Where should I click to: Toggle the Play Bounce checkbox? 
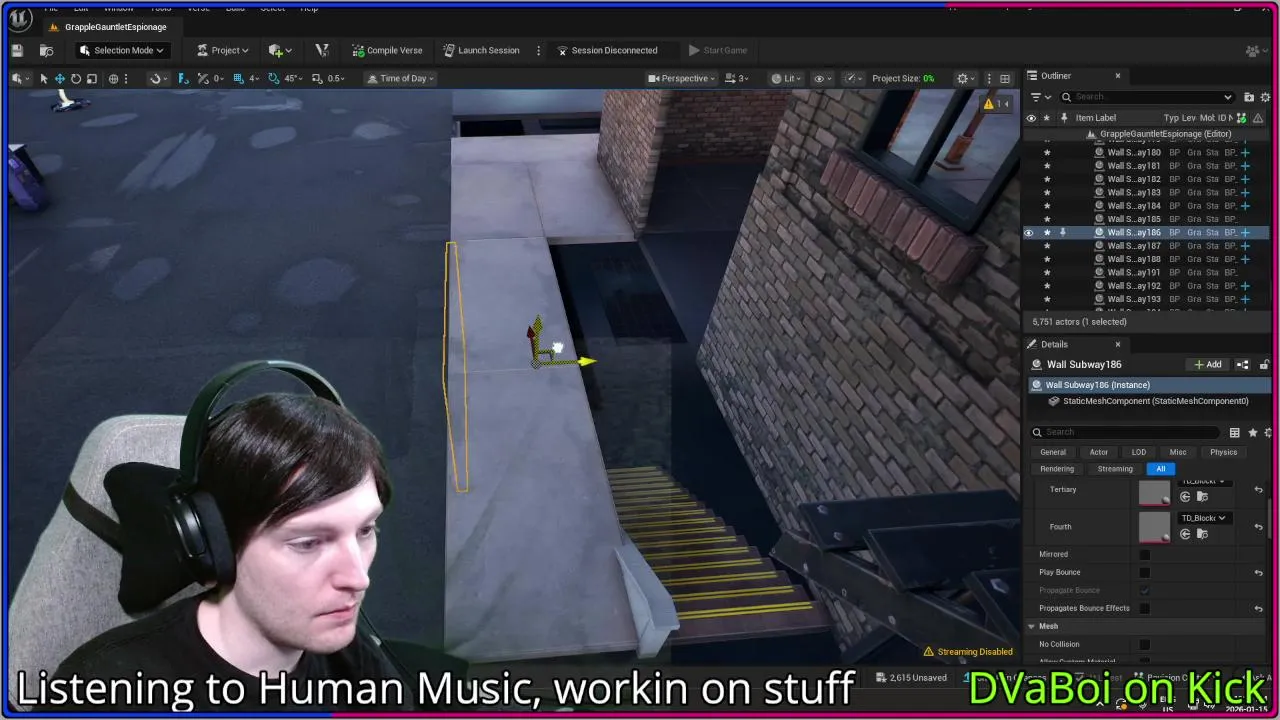click(x=1145, y=572)
